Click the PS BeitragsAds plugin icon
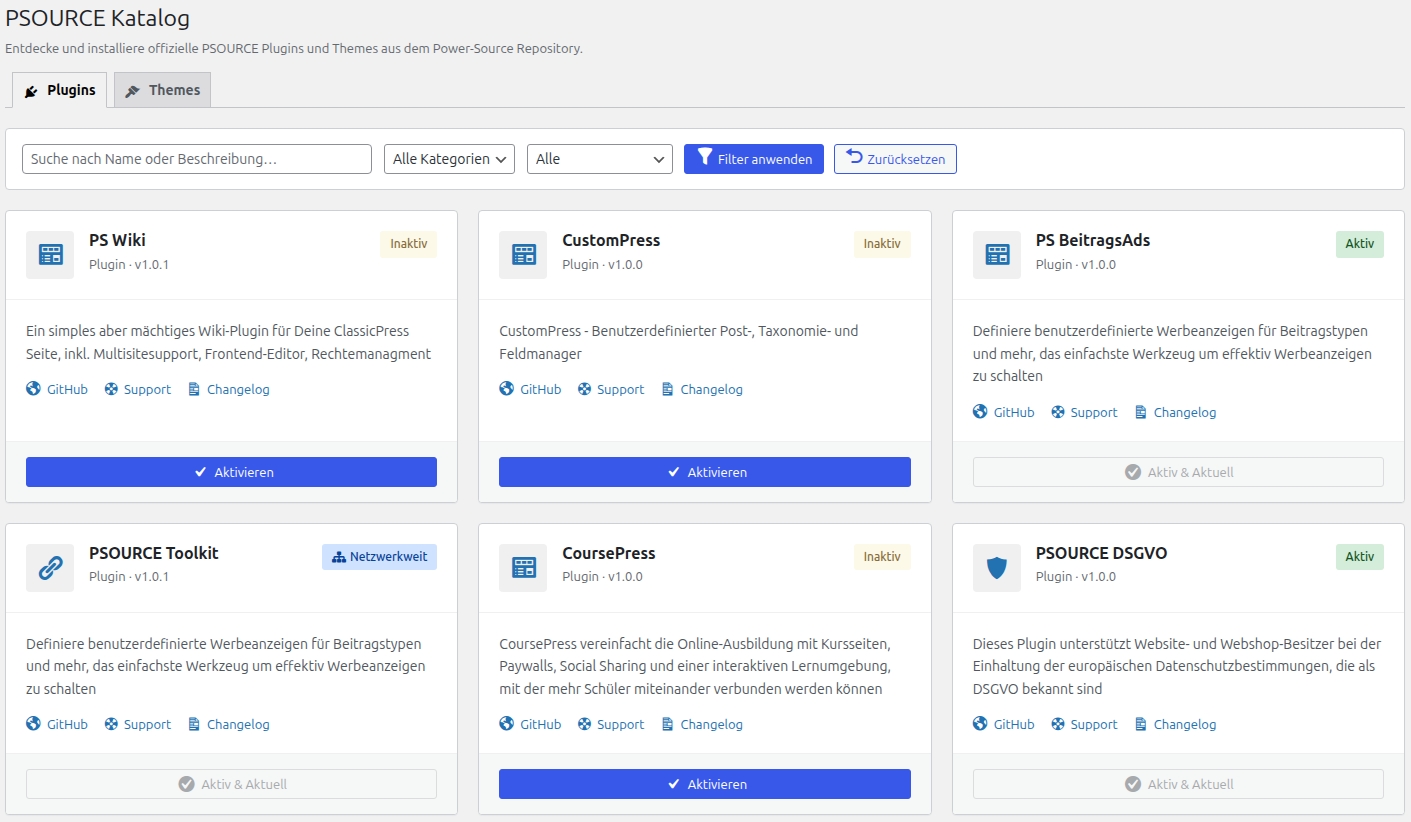 click(x=997, y=255)
